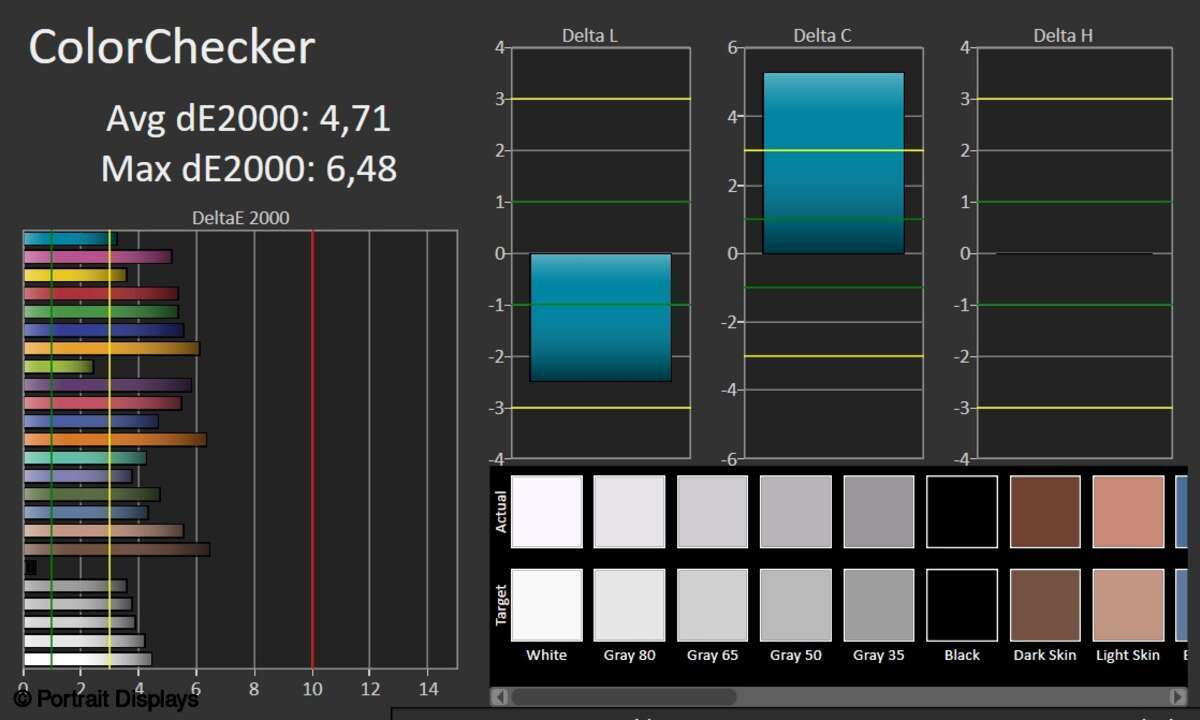Image resolution: width=1200 pixels, height=720 pixels.
Task: Click the teal bar in the Delta L chart
Action: coord(600,317)
